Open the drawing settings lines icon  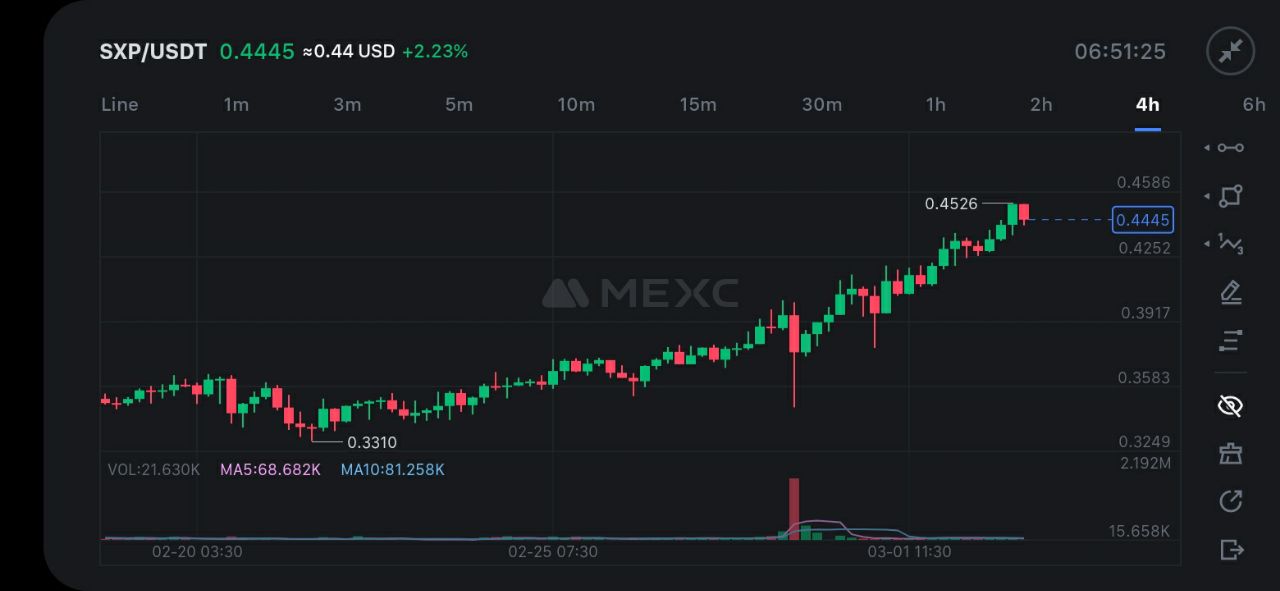pyautogui.click(x=1231, y=341)
